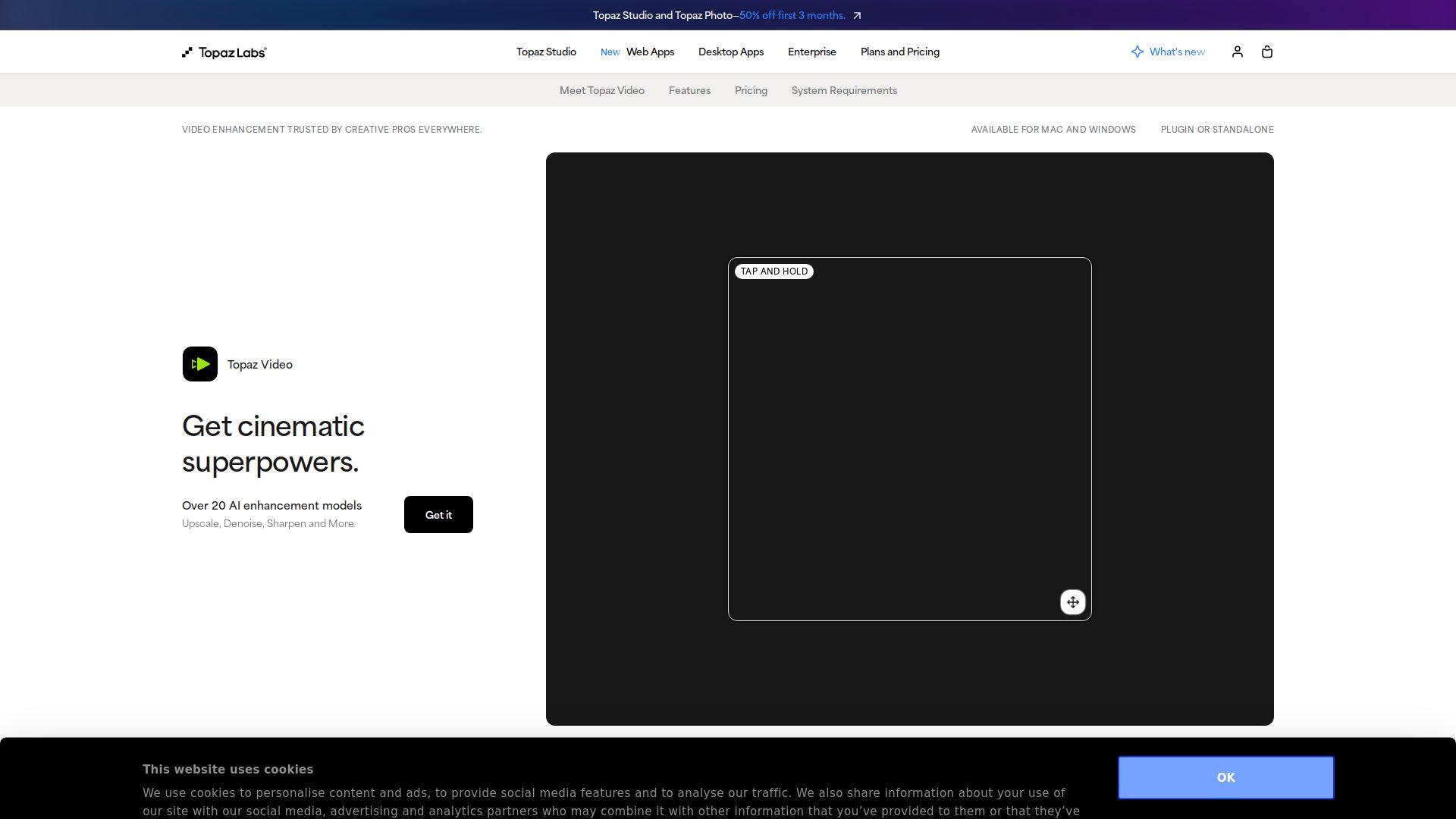The width and height of the screenshot is (1456, 819).
Task: Click the Topaz Labs logo
Action: 224,52
